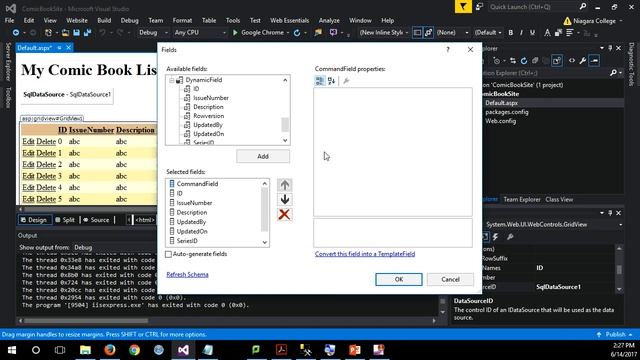The image size is (640, 360).
Task: Select UpdatedBy in the Selected fields list
Action: pyautogui.click(x=191, y=222)
